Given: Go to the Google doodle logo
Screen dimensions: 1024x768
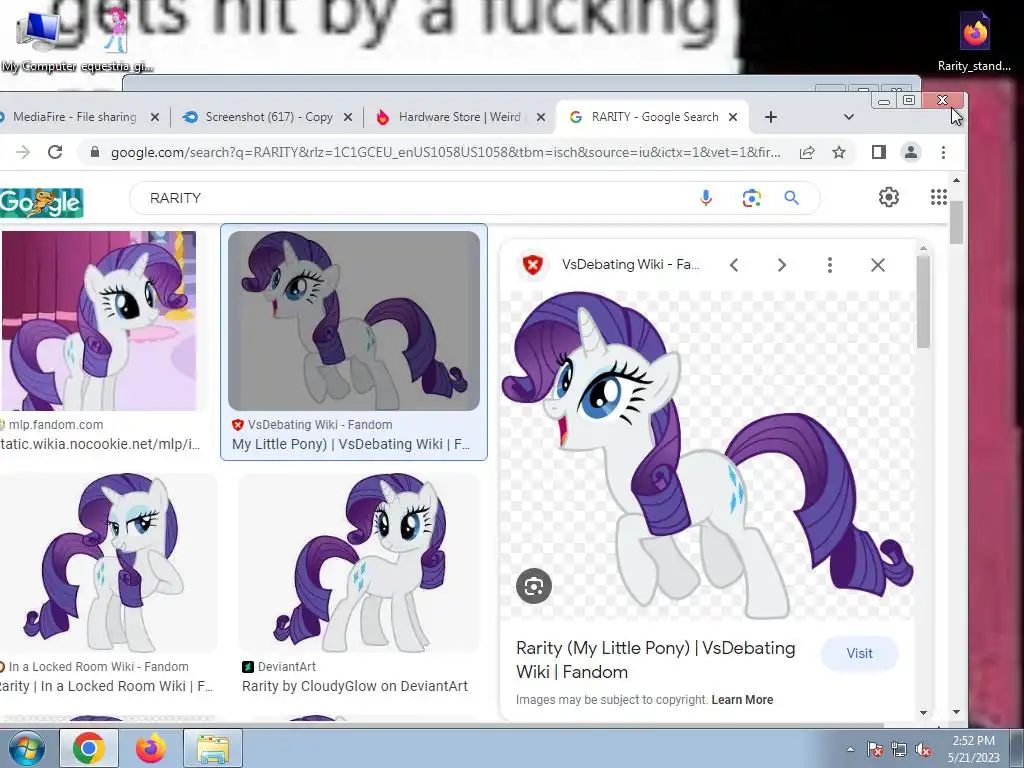Looking at the screenshot, I should tap(41, 202).
